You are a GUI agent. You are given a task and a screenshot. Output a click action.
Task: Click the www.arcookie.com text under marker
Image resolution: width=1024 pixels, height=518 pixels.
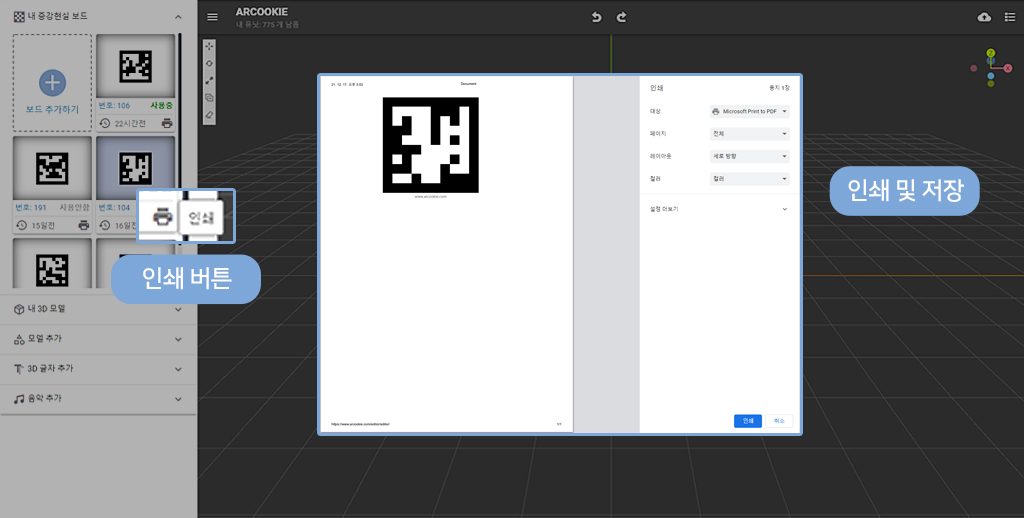click(430, 196)
